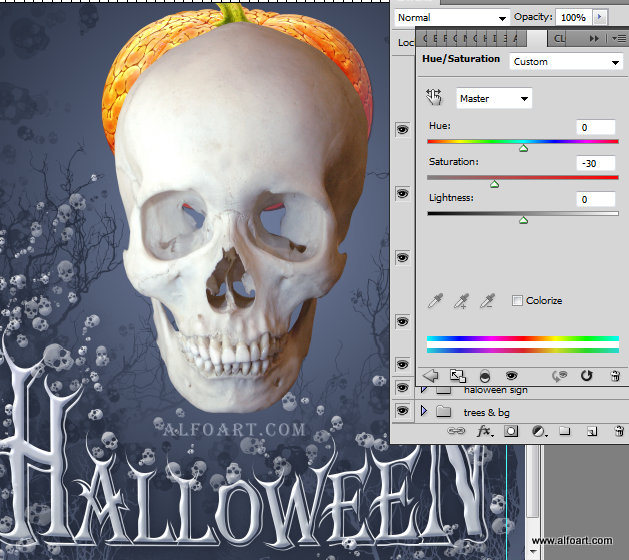This screenshot has width=629, height=560.
Task: Choose the subtract-from-sample eyedropper
Action: point(487,301)
